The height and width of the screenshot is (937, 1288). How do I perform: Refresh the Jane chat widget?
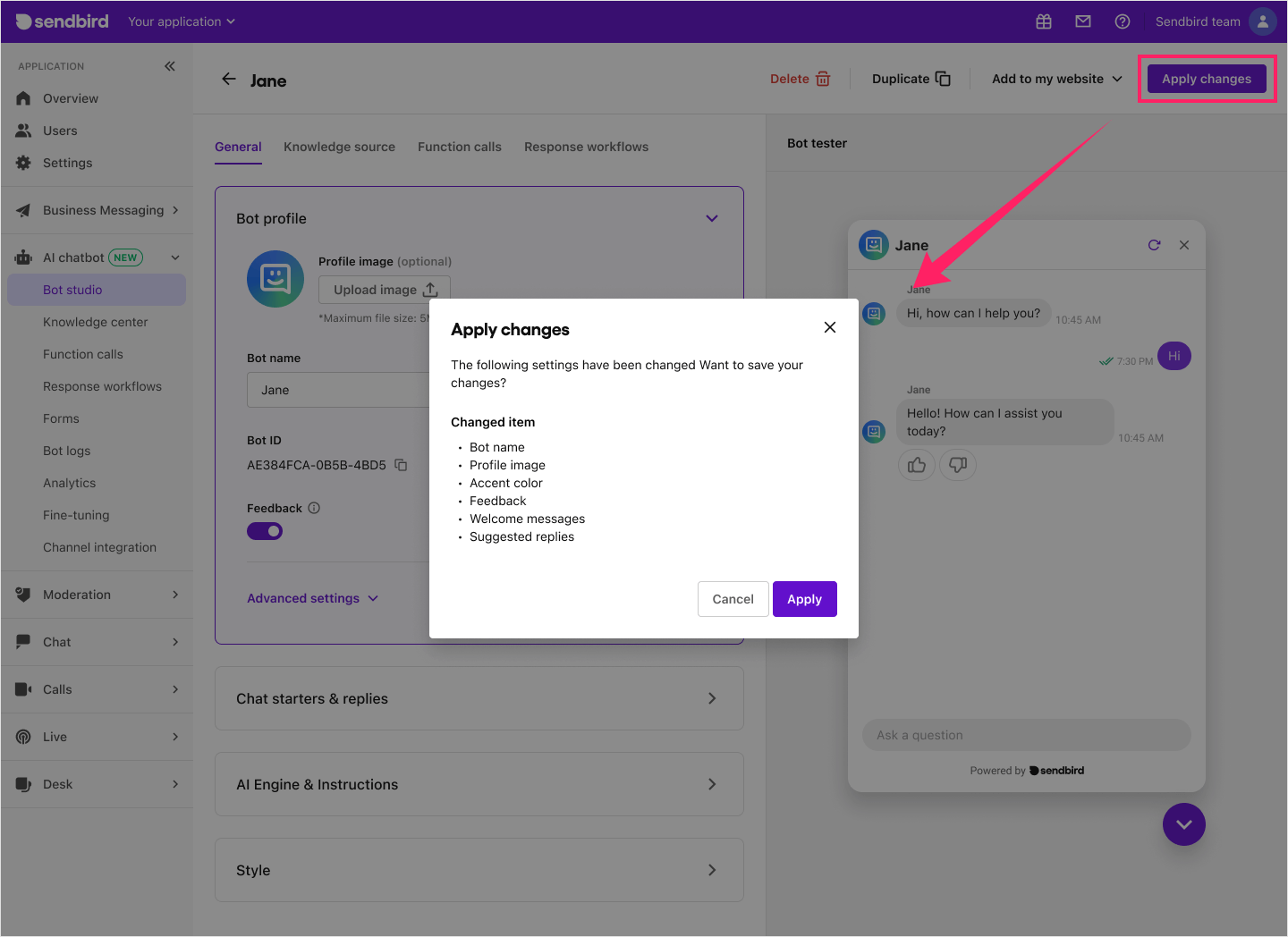(x=1155, y=245)
